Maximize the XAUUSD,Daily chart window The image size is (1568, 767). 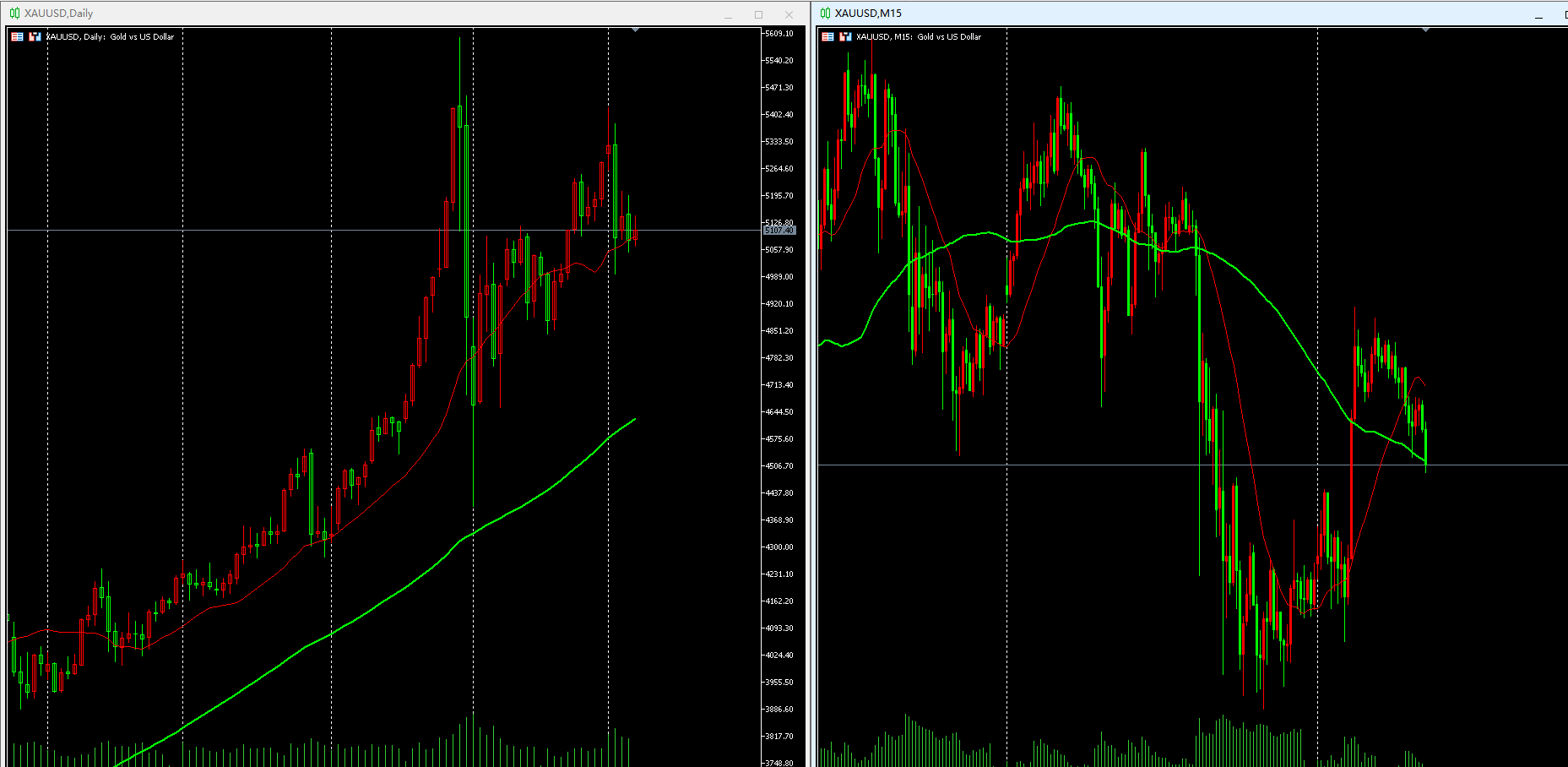point(758,14)
